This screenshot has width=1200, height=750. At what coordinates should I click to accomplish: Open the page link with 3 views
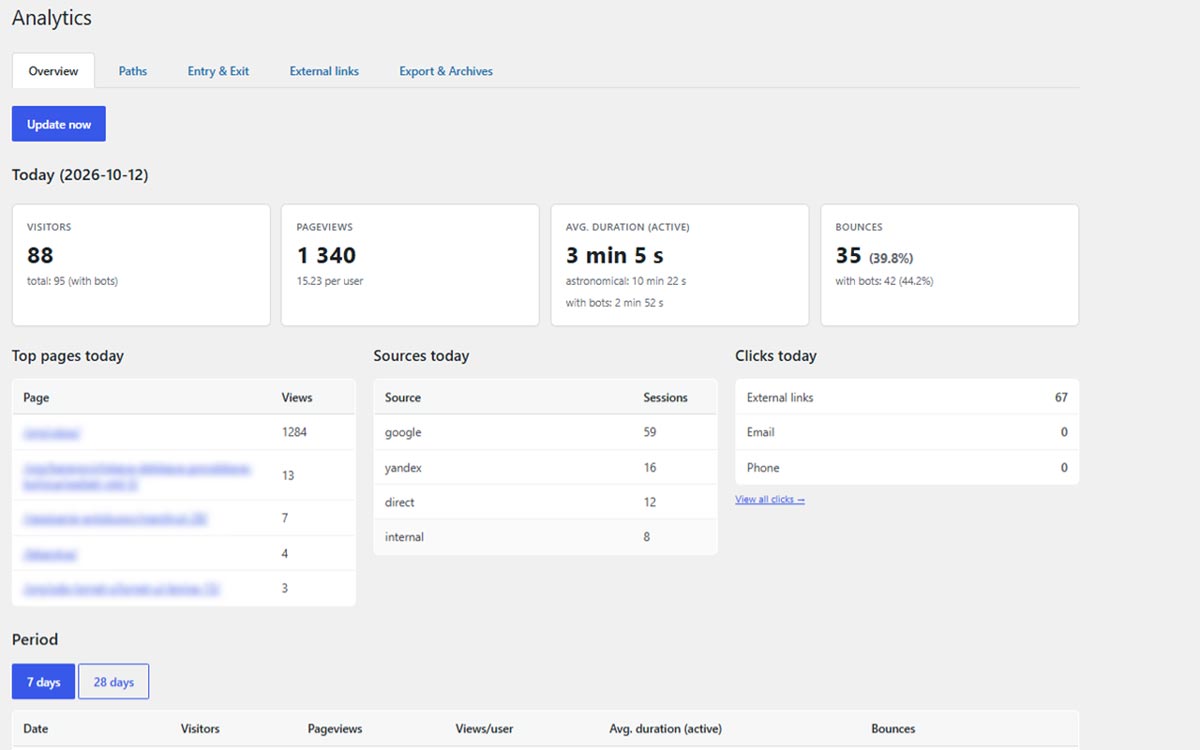[x=121, y=589]
